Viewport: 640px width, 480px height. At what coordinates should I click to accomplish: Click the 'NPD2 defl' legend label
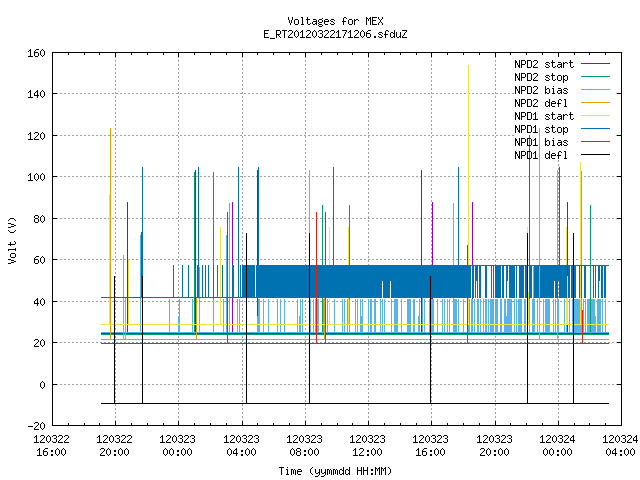click(x=541, y=103)
